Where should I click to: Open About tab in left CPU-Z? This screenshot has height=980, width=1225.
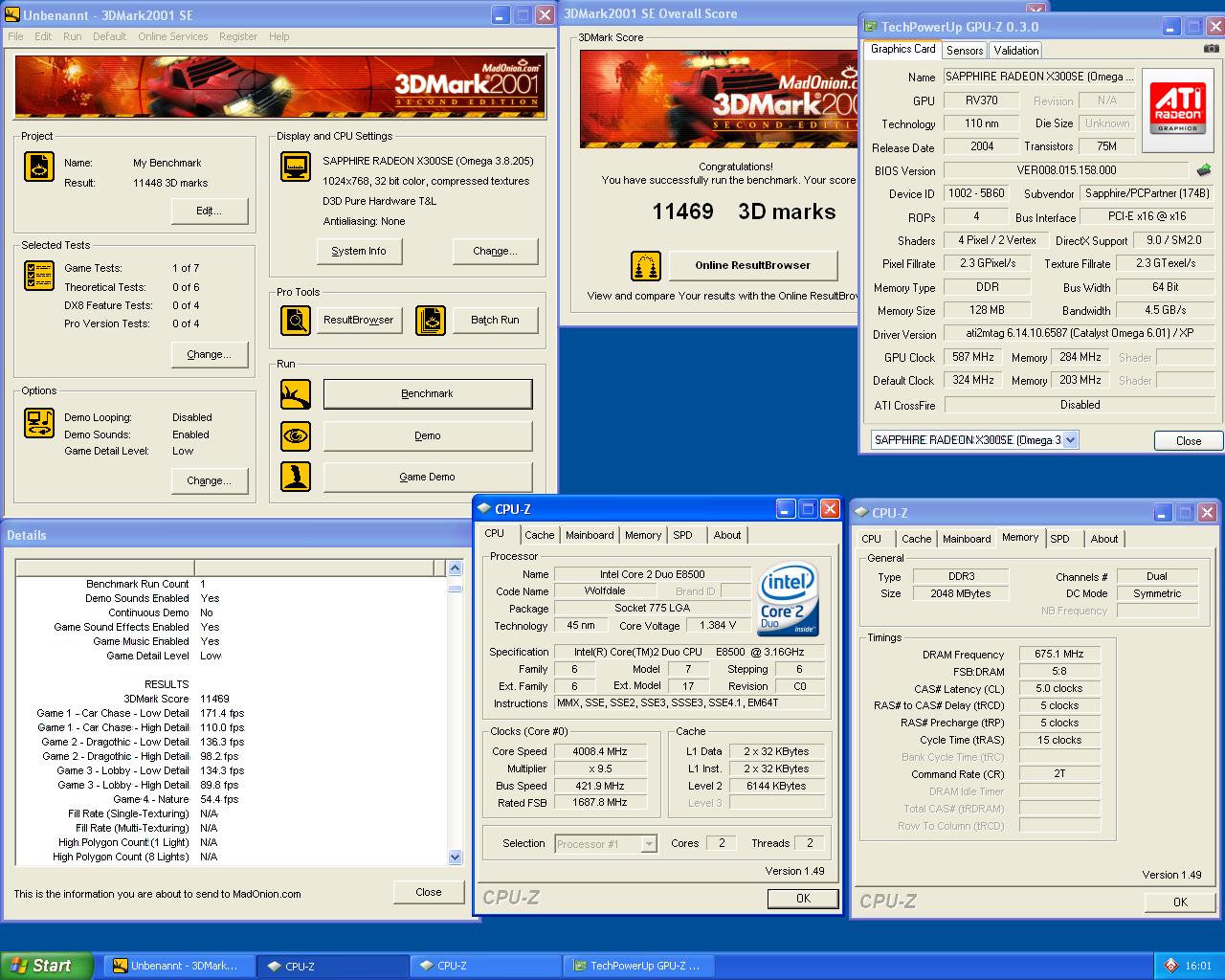tap(727, 535)
